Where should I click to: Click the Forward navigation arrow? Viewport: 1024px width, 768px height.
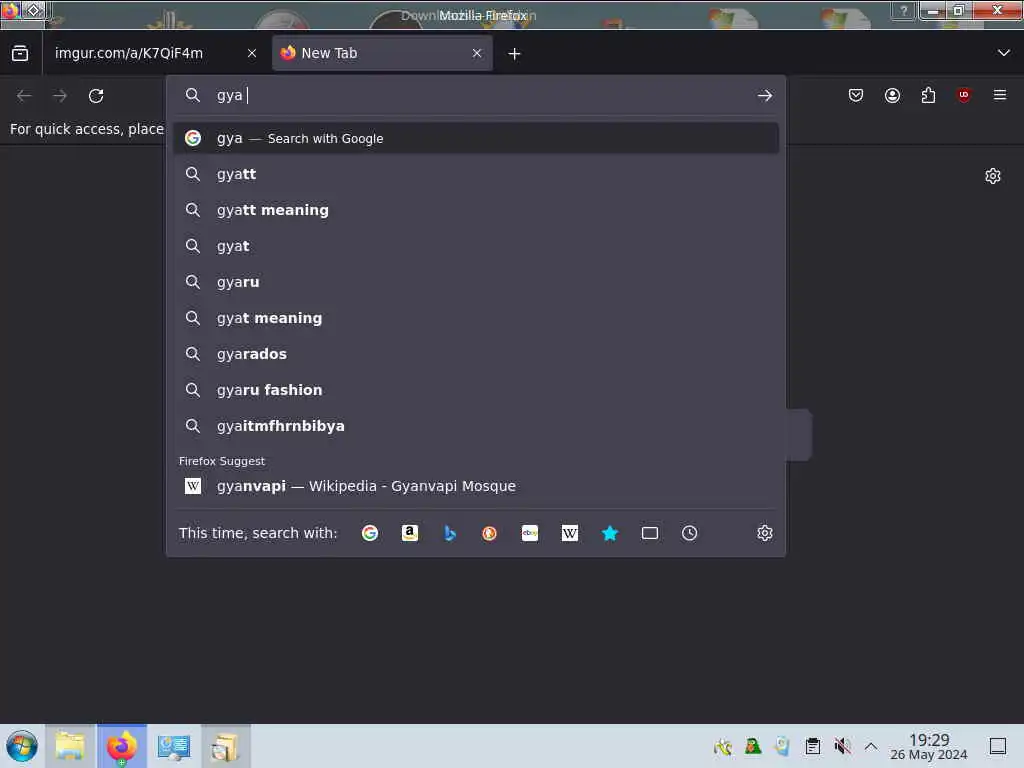pyautogui.click(x=60, y=96)
